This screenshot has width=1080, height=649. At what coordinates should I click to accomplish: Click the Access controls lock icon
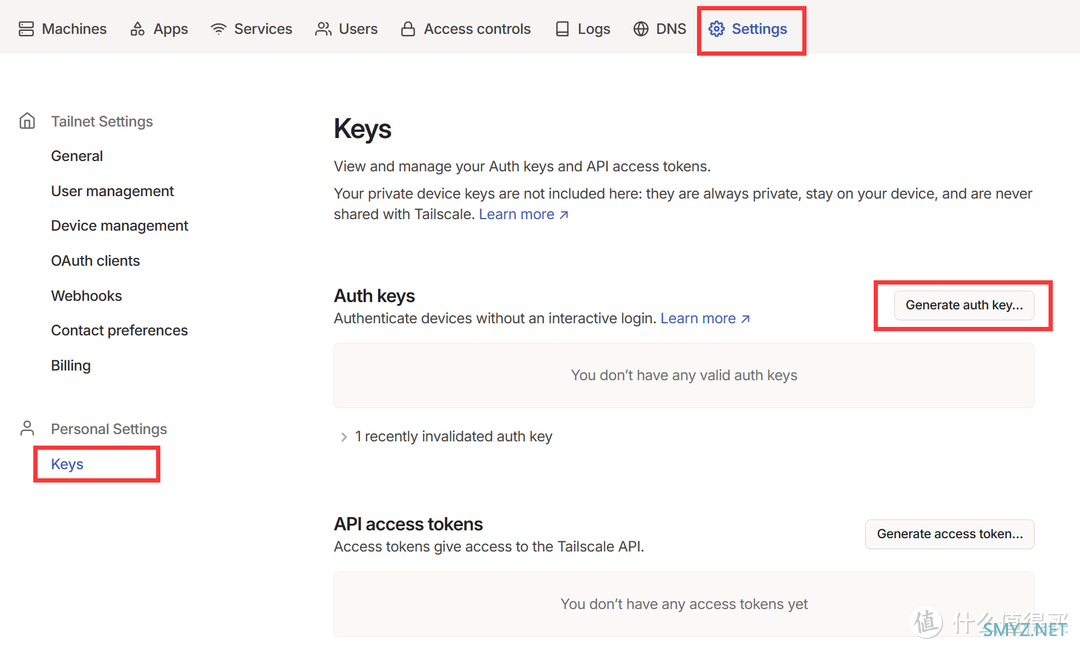pos(408,29)
